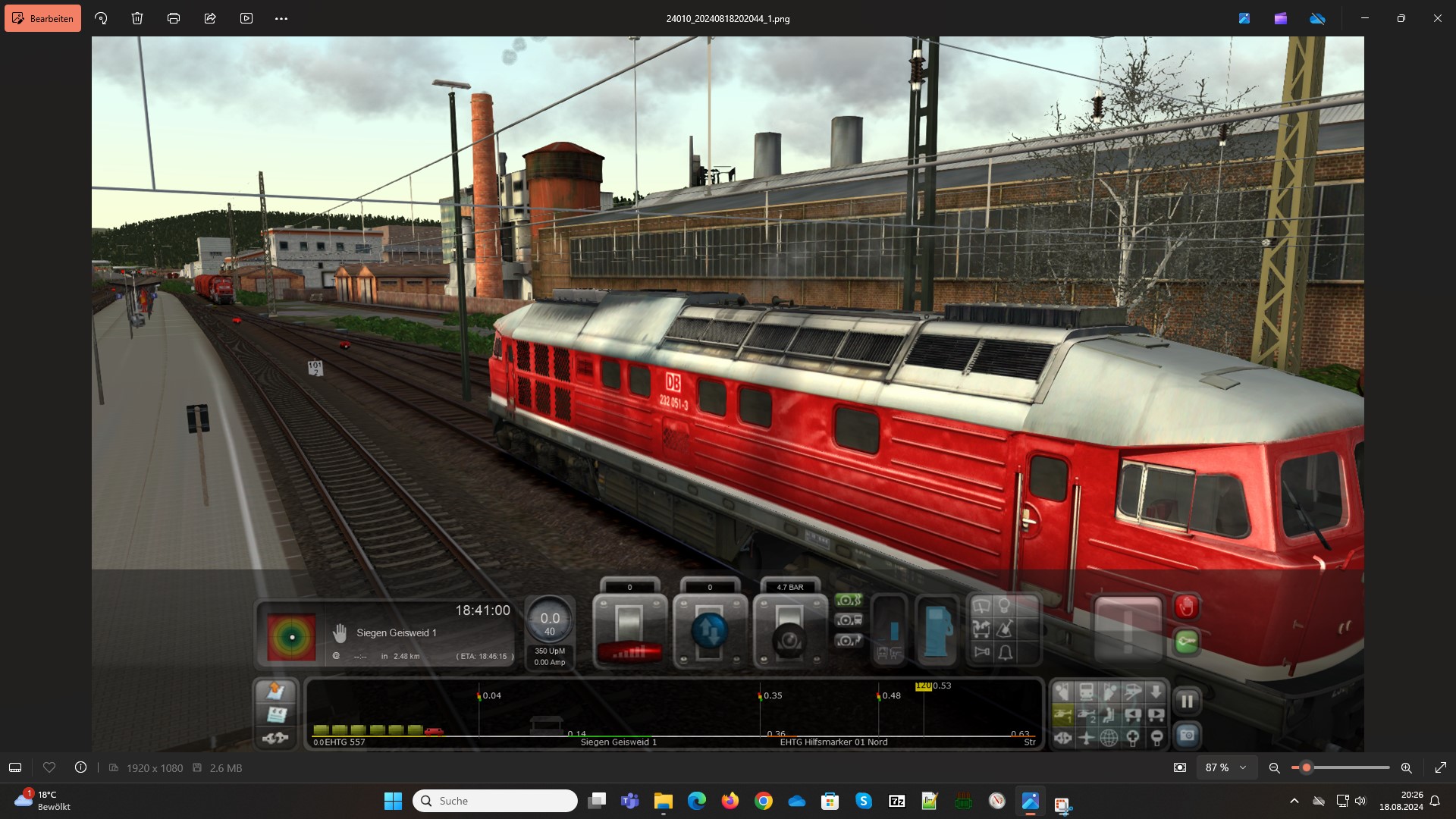Image resolution: width=1456 pixels, height=819 pixels.
Task: Open the Clipchamp video editor icon
Action: pos(1281,18)
